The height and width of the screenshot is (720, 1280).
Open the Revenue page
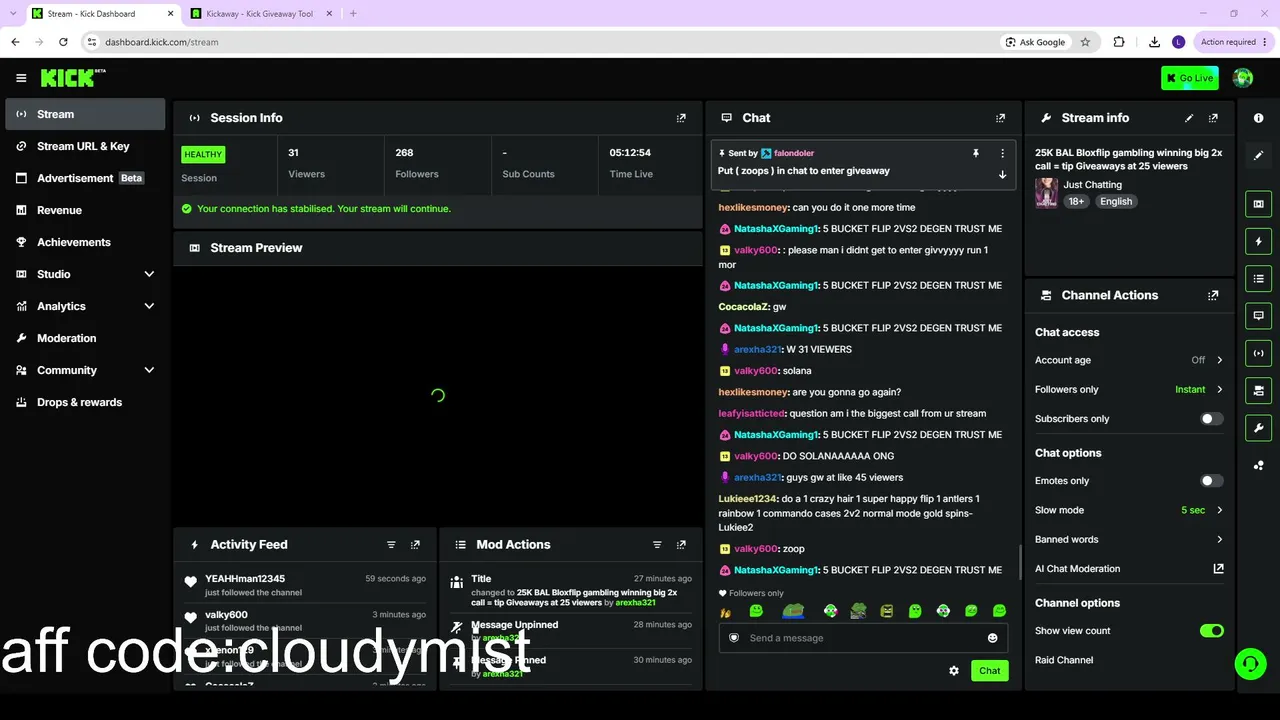coord(85,210)
